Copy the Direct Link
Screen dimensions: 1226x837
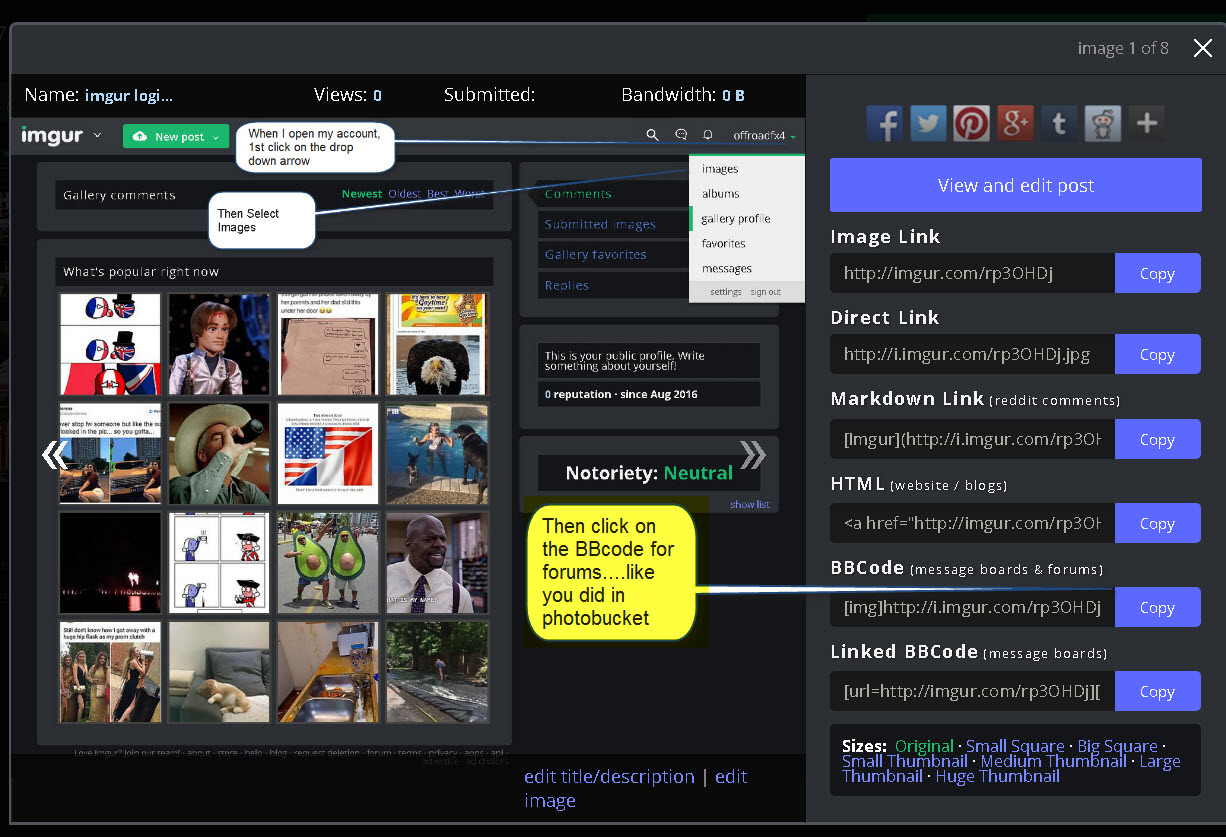[1158, 354]
